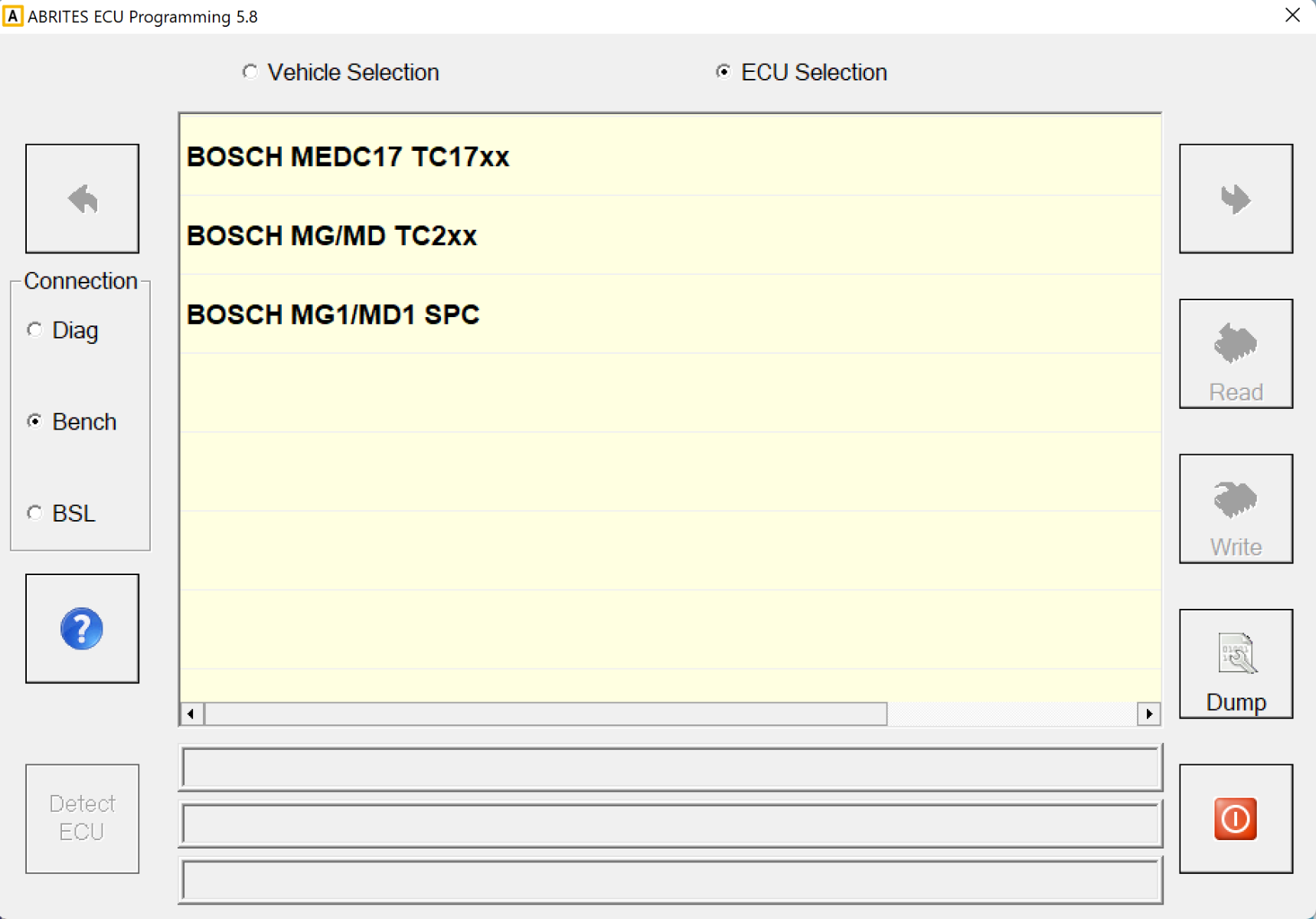Select the ECU Selection radio option

pyautogui.click(x=723, y=72)
